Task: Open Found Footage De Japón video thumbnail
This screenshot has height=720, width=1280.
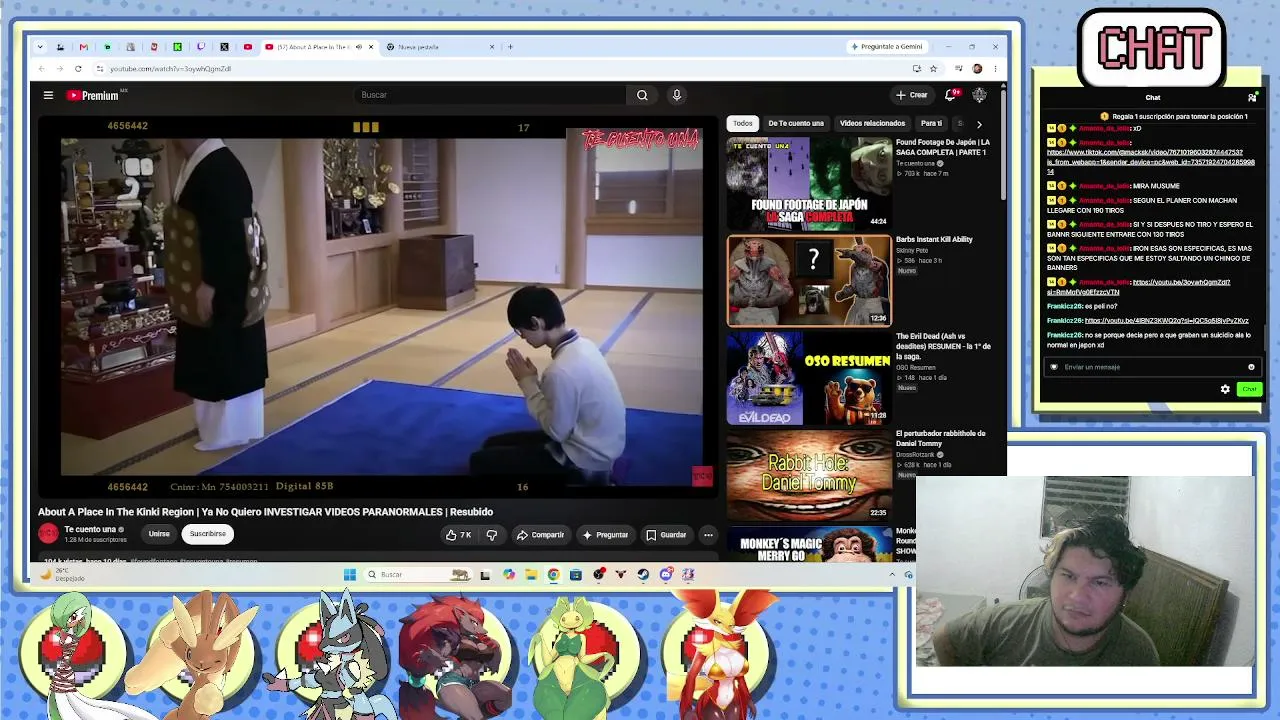Action: point(809,184)
